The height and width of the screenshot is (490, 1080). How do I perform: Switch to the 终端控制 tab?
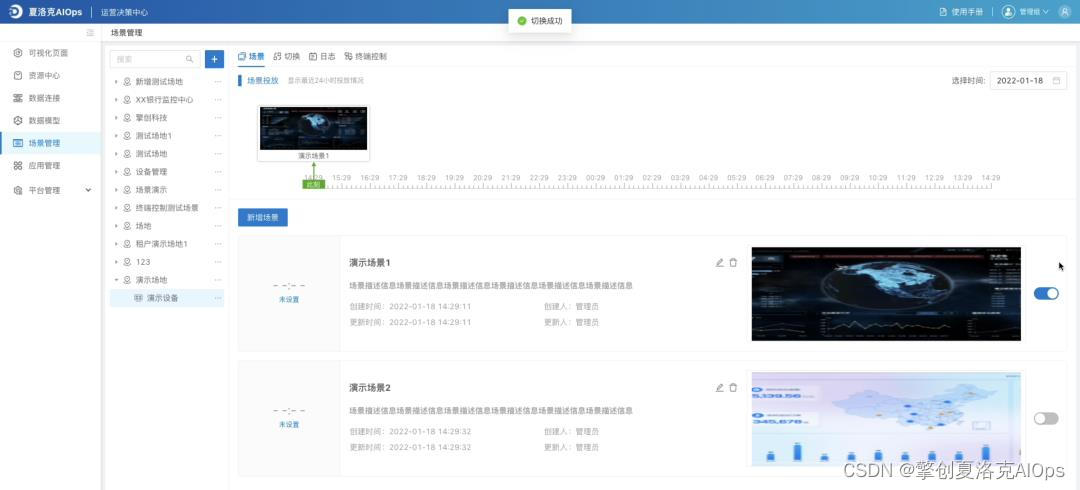366,57
